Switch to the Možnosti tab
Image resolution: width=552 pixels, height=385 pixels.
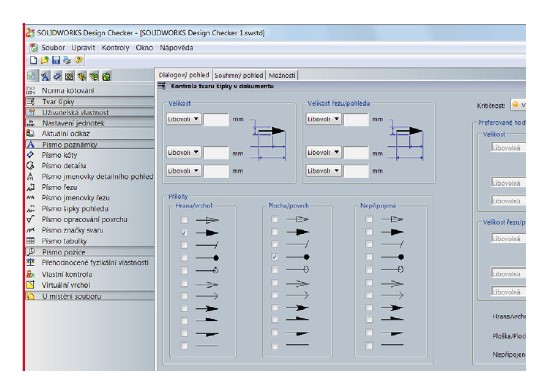282,75
